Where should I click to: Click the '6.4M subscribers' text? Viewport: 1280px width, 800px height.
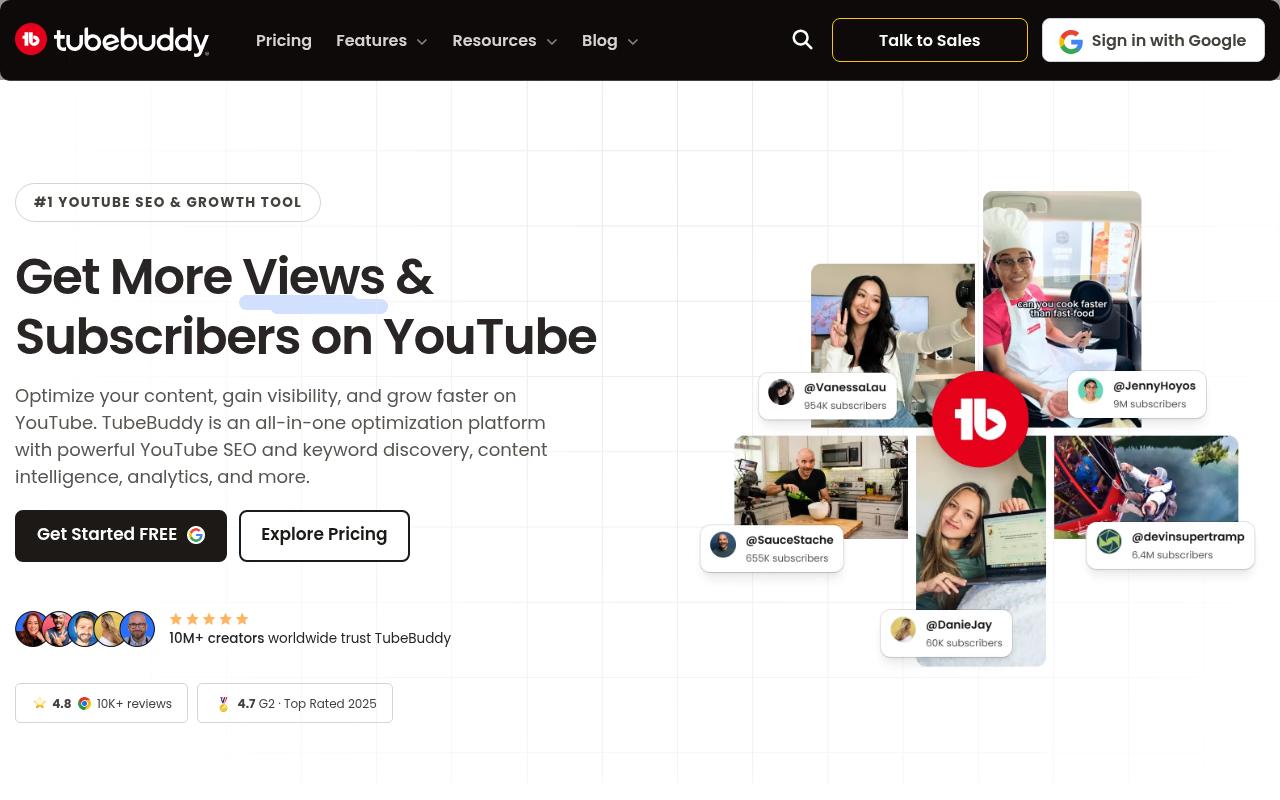(x=1172, y=555)
